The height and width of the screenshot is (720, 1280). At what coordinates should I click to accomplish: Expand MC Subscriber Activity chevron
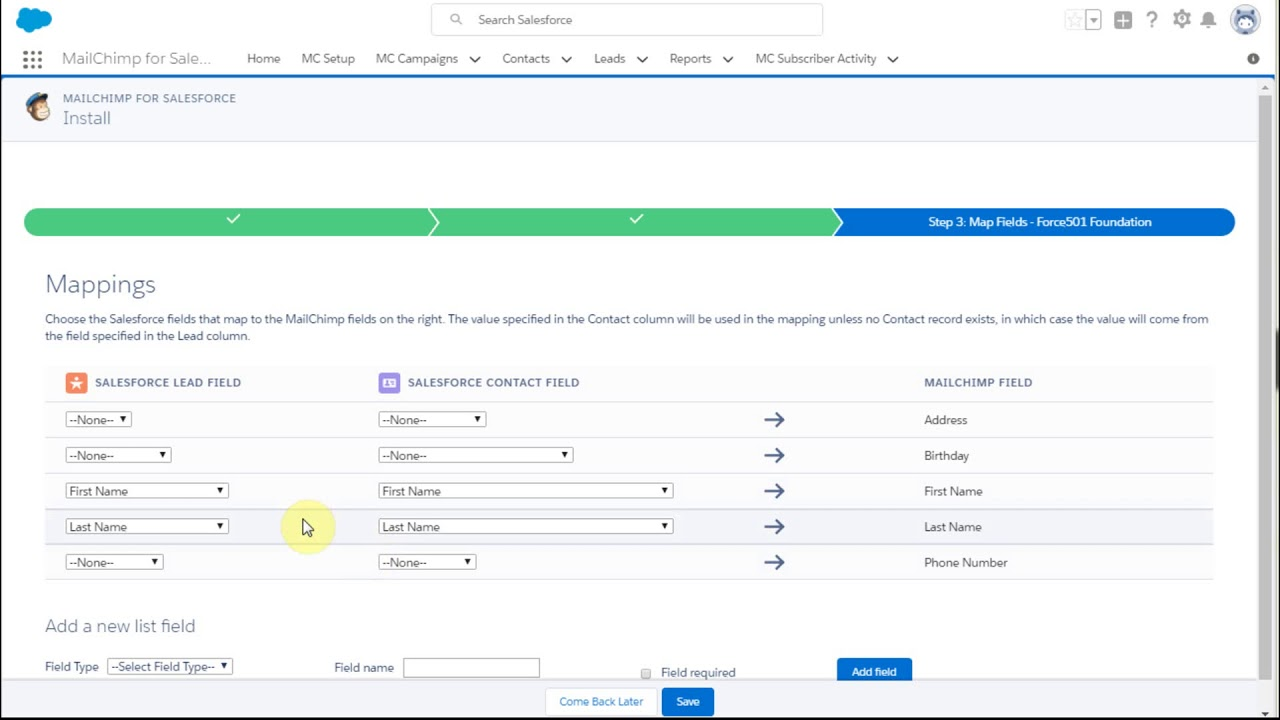[x=893, y=59]
